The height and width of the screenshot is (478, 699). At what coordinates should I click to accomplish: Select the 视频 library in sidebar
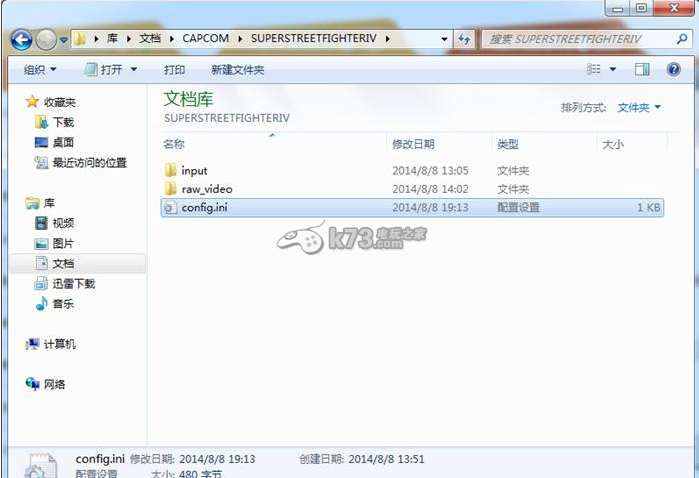62,223
